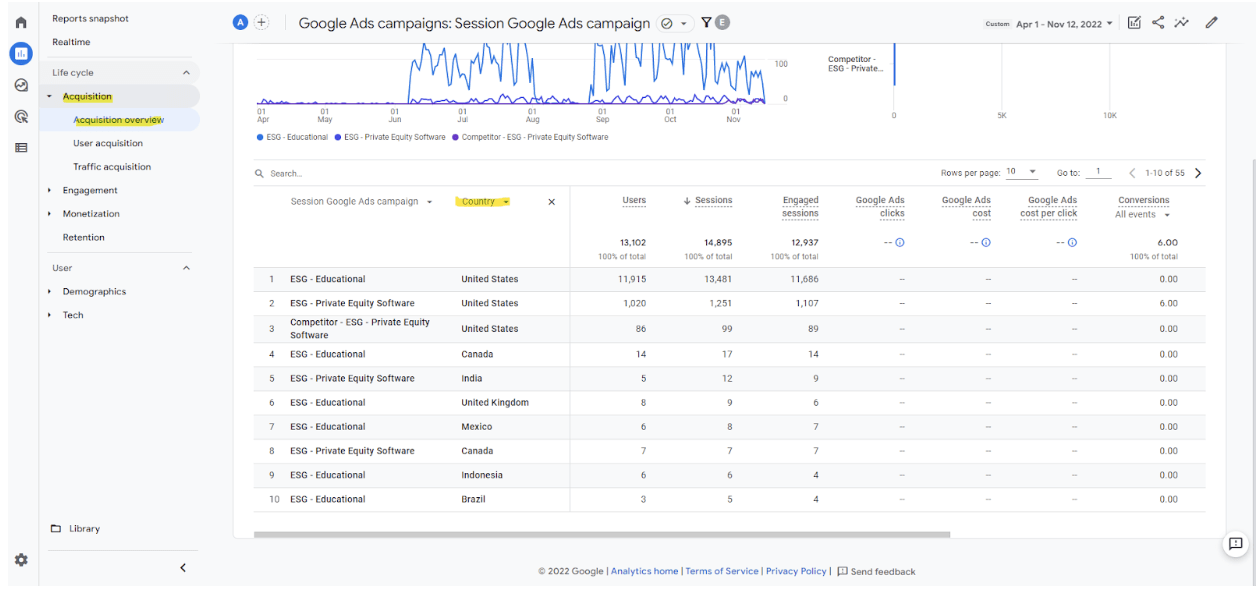Click the 'E' filter badge next to funnel
Image resolution: width=1260 pixels, height=594 pixels.
(722, 22)
